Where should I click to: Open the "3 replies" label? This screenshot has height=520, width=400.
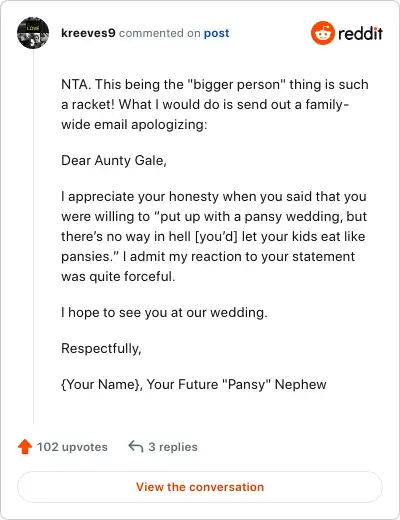[173, 447]
